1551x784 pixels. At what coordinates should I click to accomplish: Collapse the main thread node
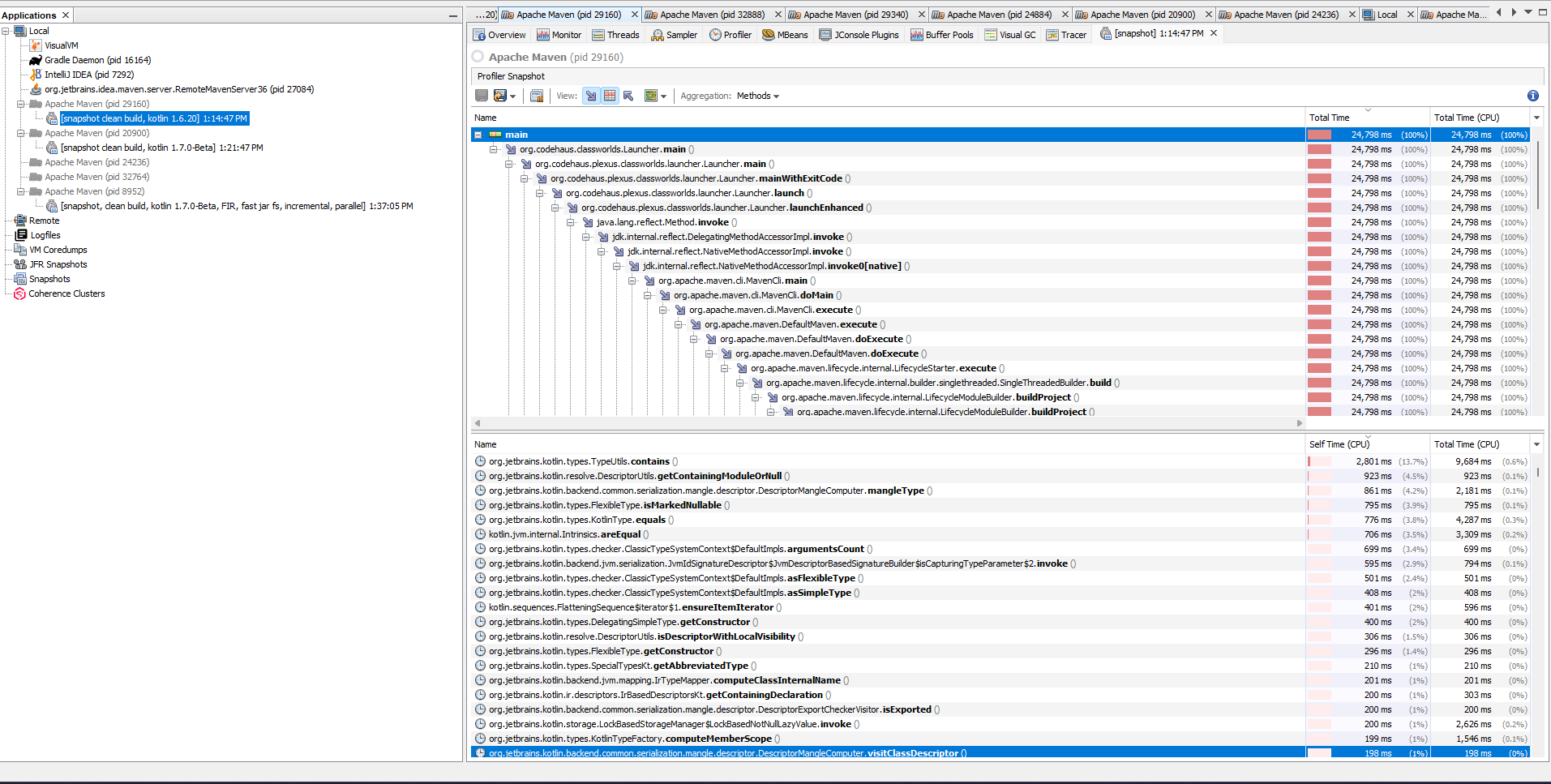pyautogui.click(x=478, y=135)
